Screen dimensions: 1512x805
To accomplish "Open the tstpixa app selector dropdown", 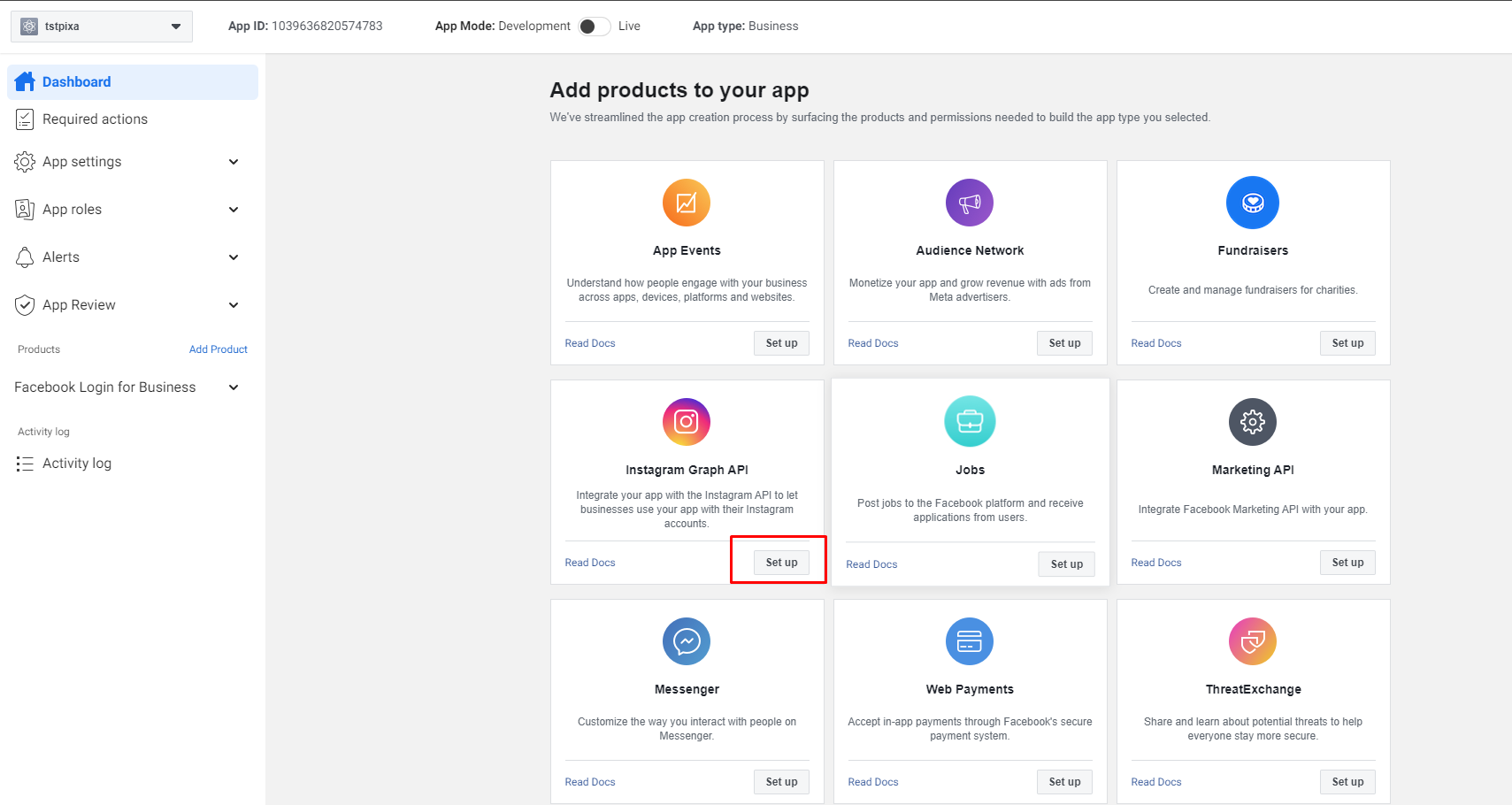I will (x=102, y=27).
